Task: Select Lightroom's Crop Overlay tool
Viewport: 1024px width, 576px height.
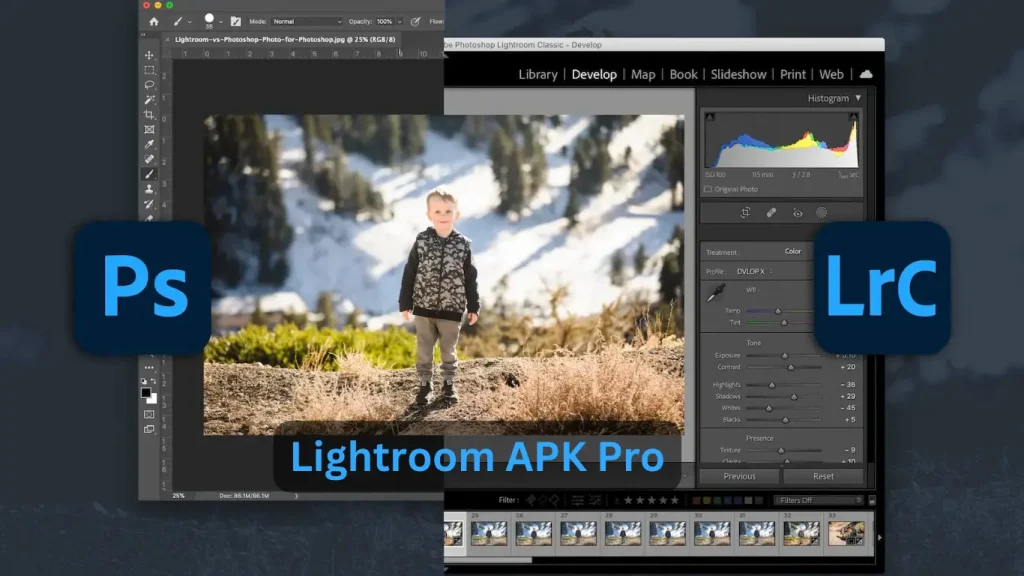Action: click(745, 213)
